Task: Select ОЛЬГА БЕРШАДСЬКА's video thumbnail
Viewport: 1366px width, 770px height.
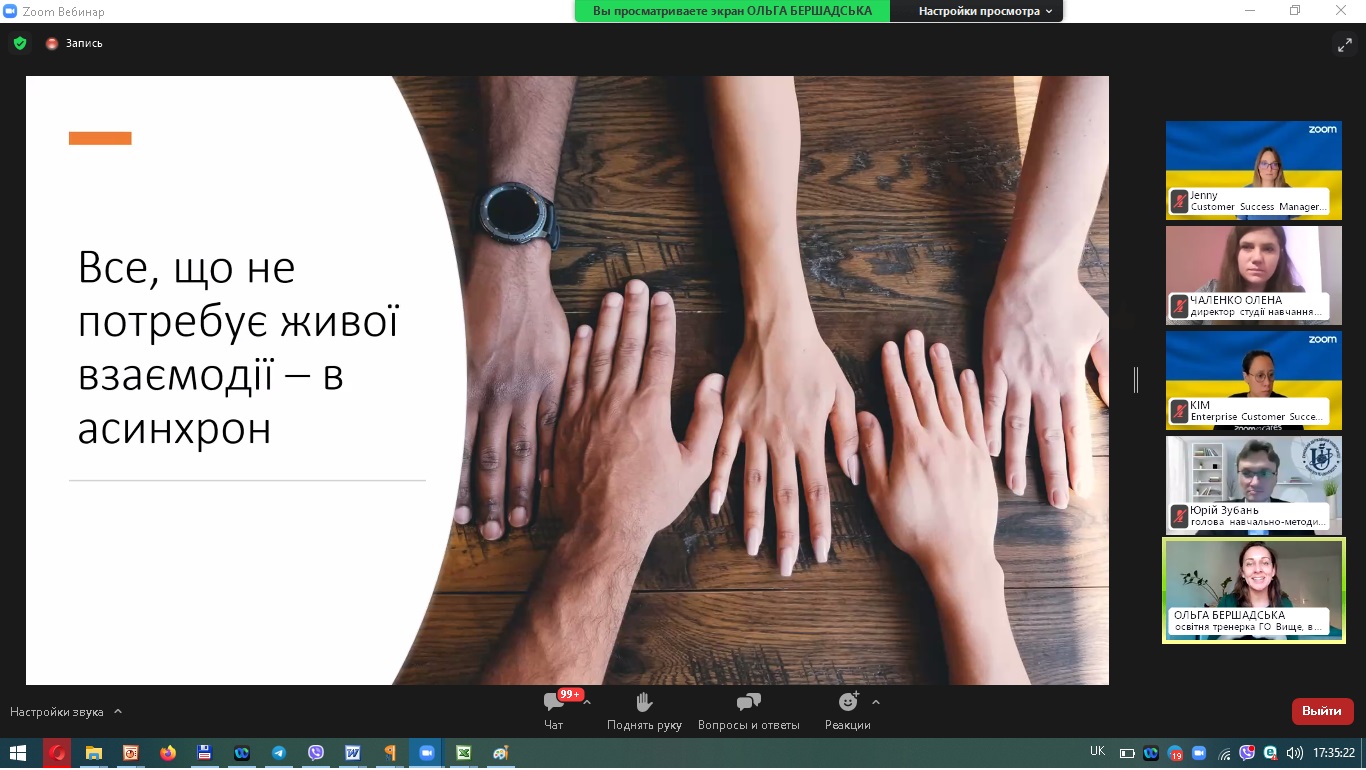Action: (x=1253, y=580)
